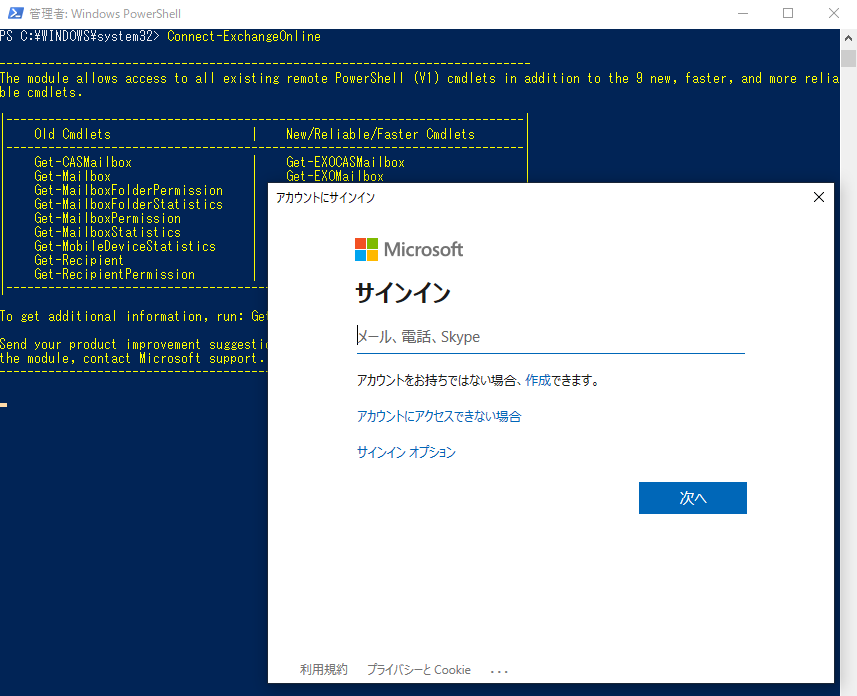Image resolution: width=857 pixels, height=696 pixels.
Task: Click the maximize icon of the PowerShell window
Action: [787, 13]
